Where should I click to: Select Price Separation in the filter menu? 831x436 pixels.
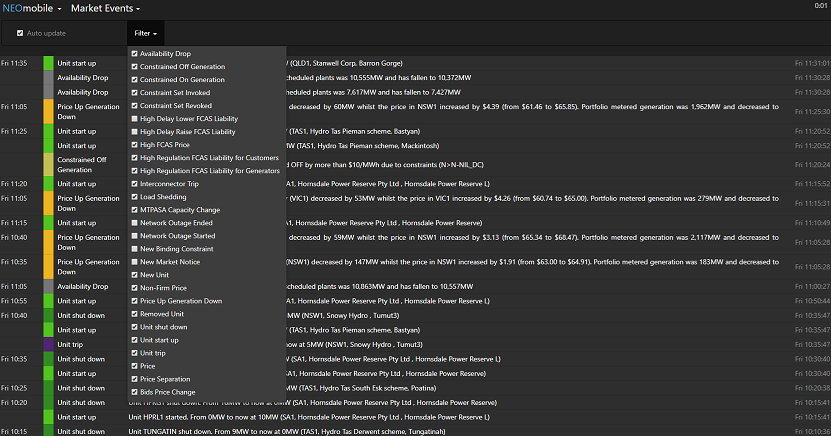pyautogui.click(x=135, y=379)
